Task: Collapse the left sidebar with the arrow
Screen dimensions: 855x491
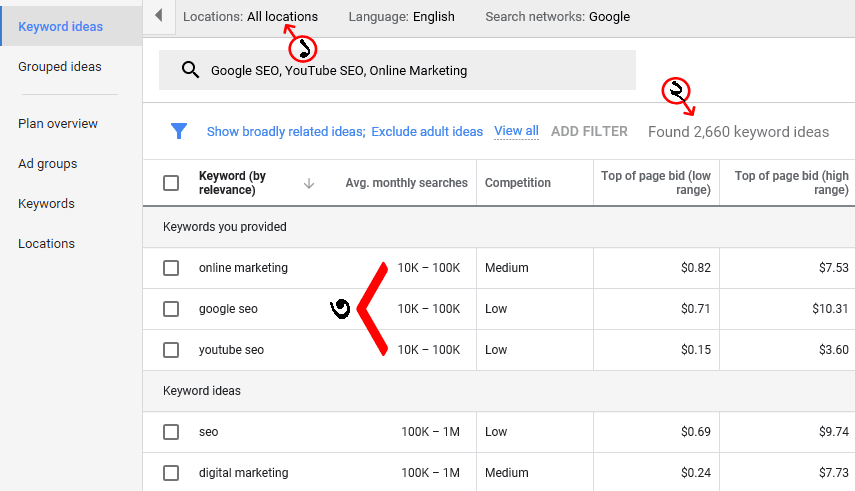Action: point(158,16)
